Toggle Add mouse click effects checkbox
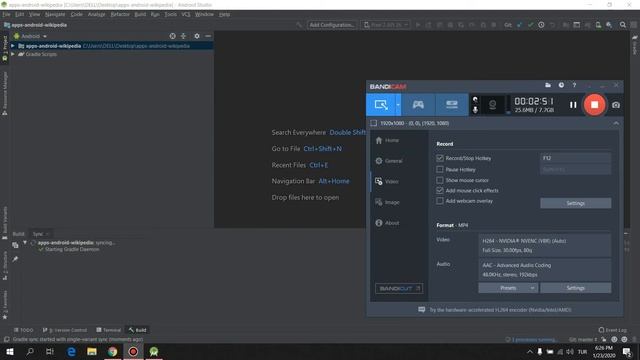This screenshot has height=360, width=640. (x=440, y=190)
